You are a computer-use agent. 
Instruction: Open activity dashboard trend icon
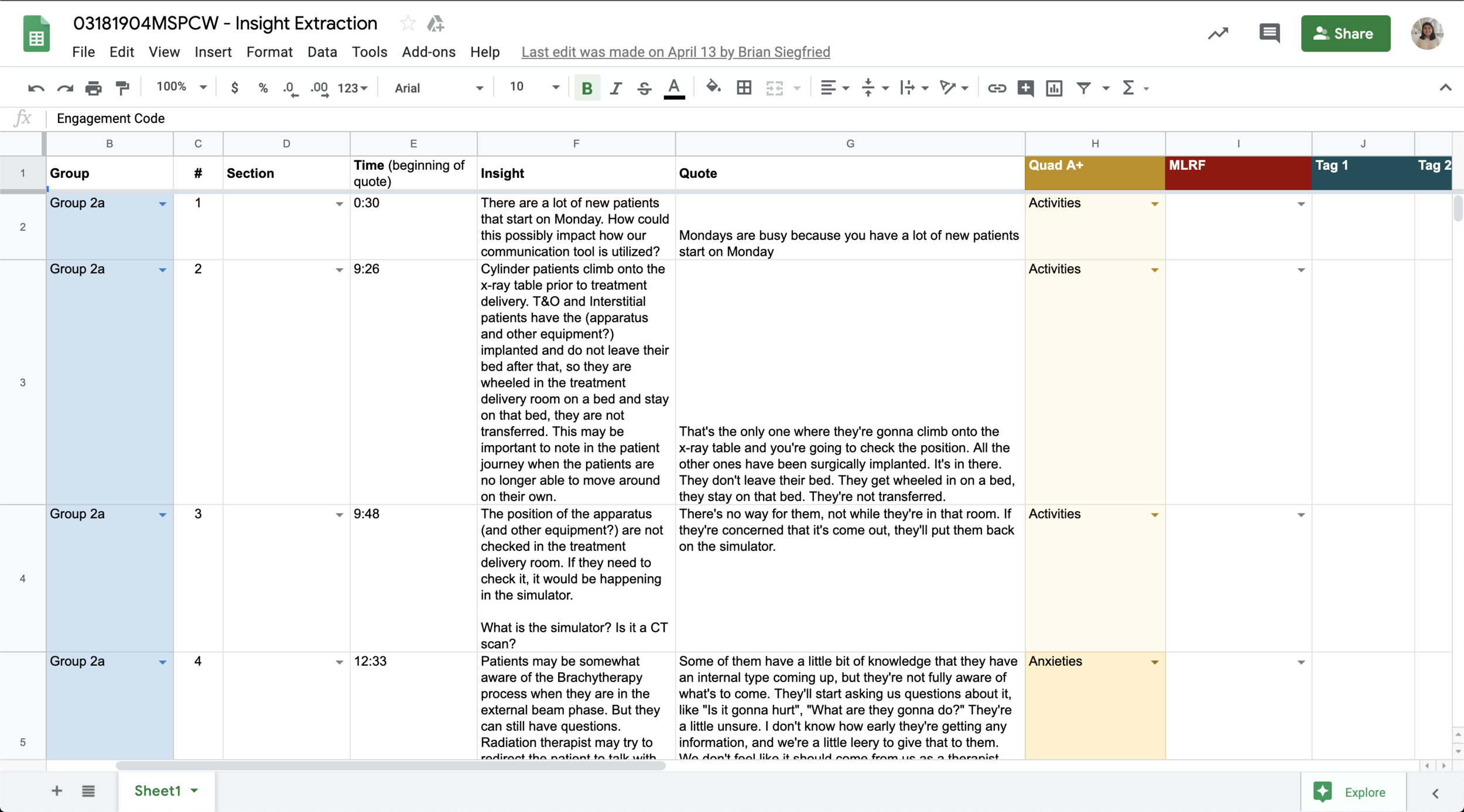1217,33
